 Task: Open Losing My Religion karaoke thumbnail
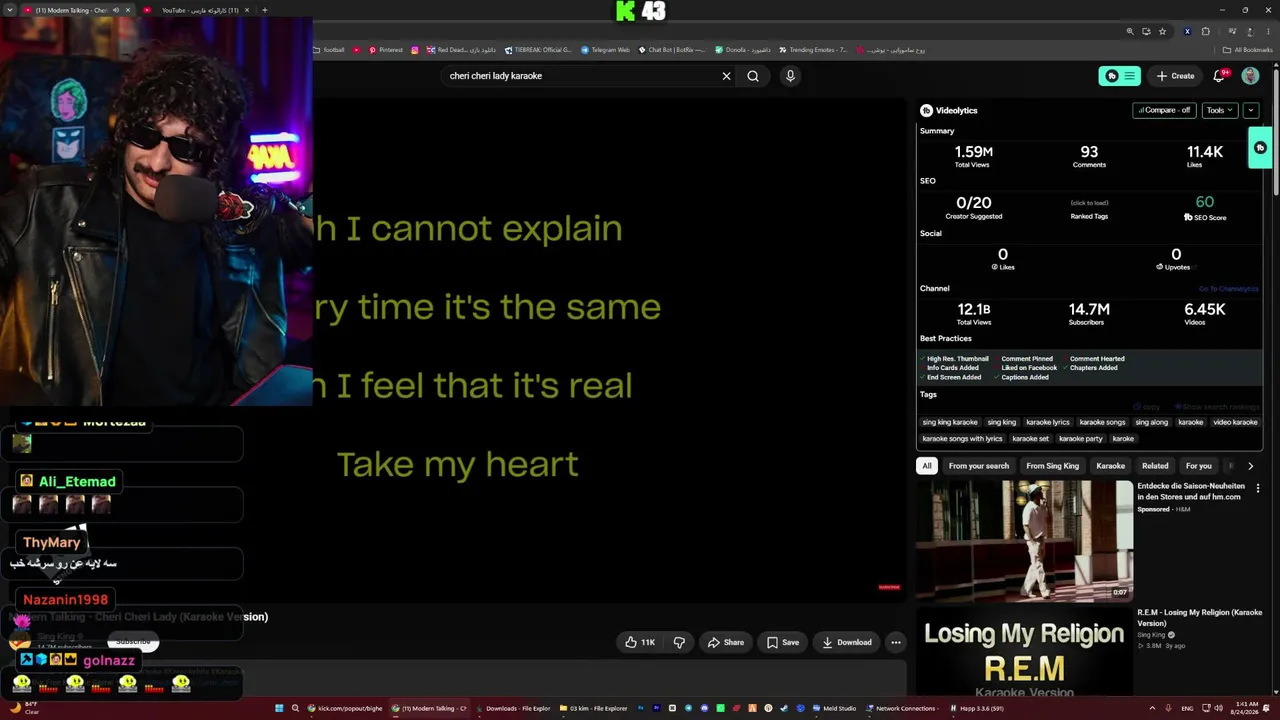click(x=1024, y=652)
